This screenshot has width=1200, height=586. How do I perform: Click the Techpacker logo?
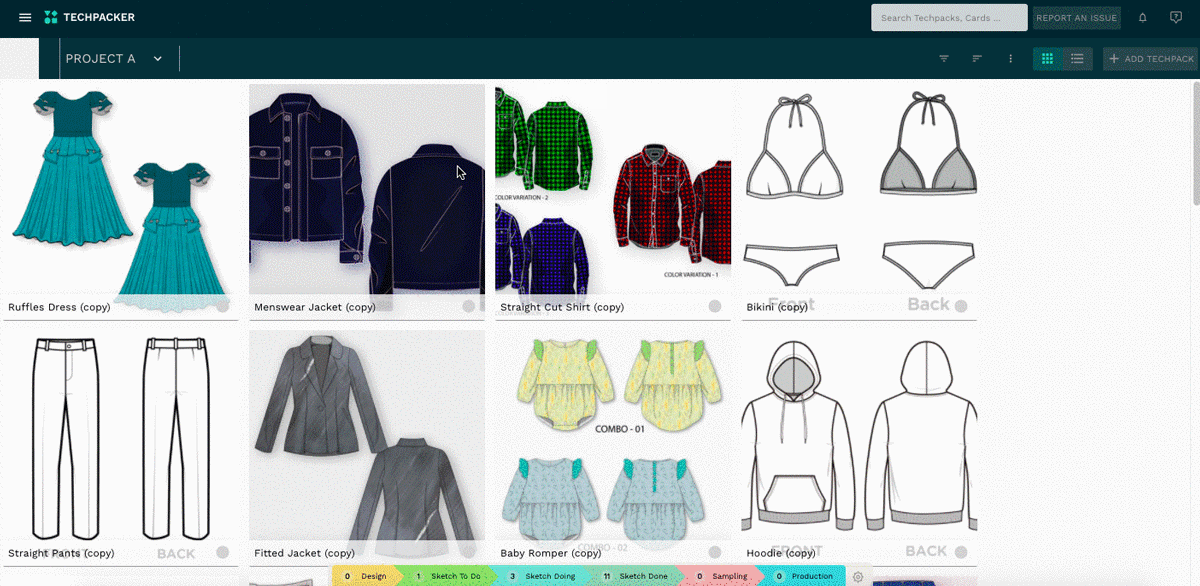(x=90, y=17)
